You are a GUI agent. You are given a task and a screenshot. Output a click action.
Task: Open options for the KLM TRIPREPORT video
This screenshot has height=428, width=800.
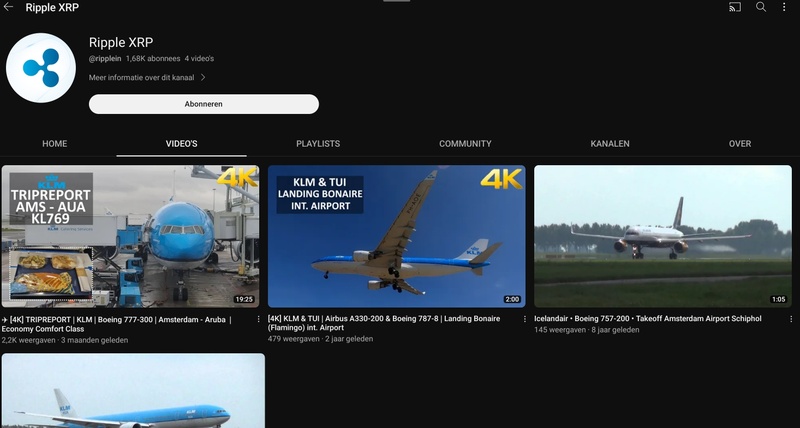(258, 319)
